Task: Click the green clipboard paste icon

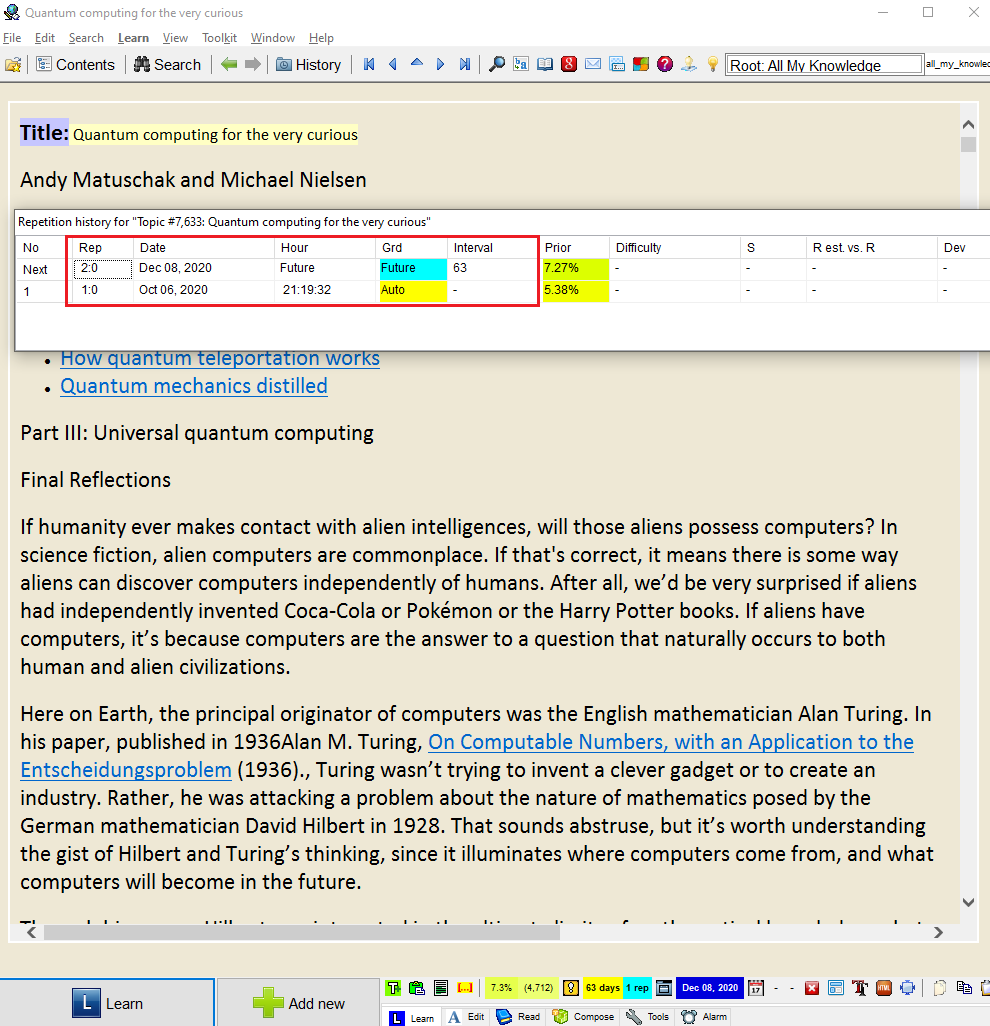Action: point(417,988)
